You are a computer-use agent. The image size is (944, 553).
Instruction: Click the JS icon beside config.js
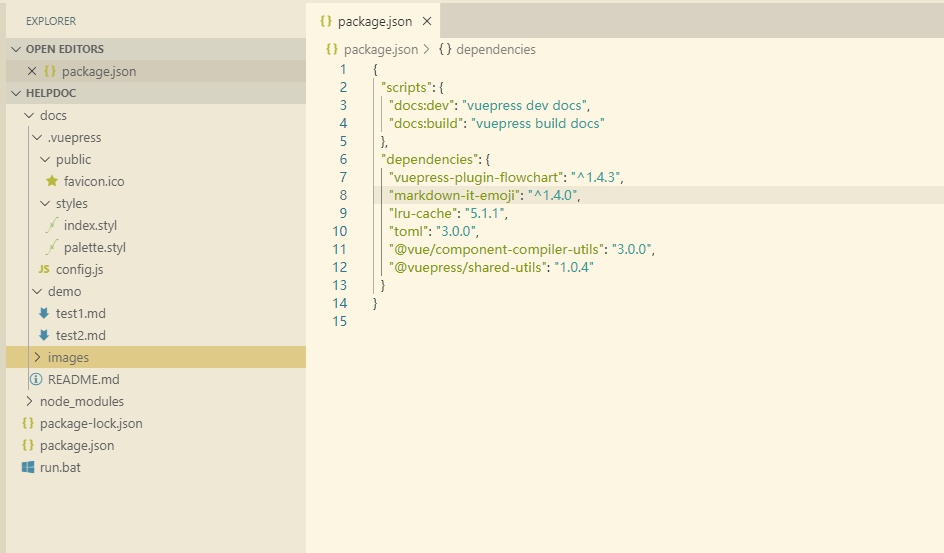tap(44, 270)
